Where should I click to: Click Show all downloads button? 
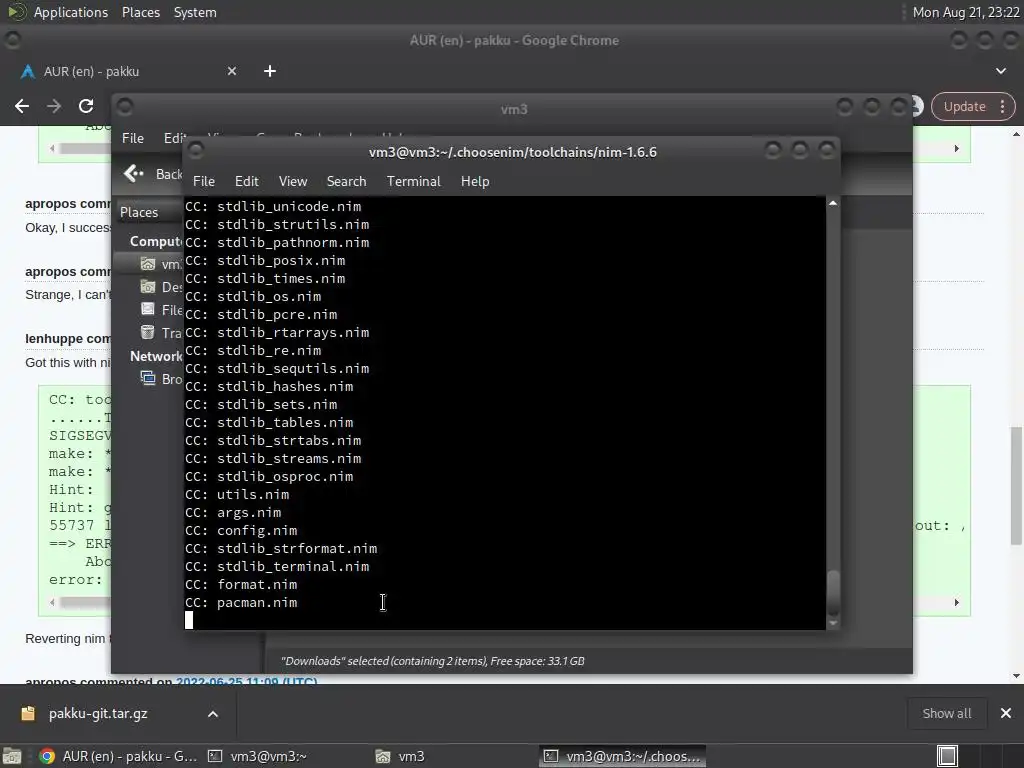pyautogui.click(x=946, y=713)
